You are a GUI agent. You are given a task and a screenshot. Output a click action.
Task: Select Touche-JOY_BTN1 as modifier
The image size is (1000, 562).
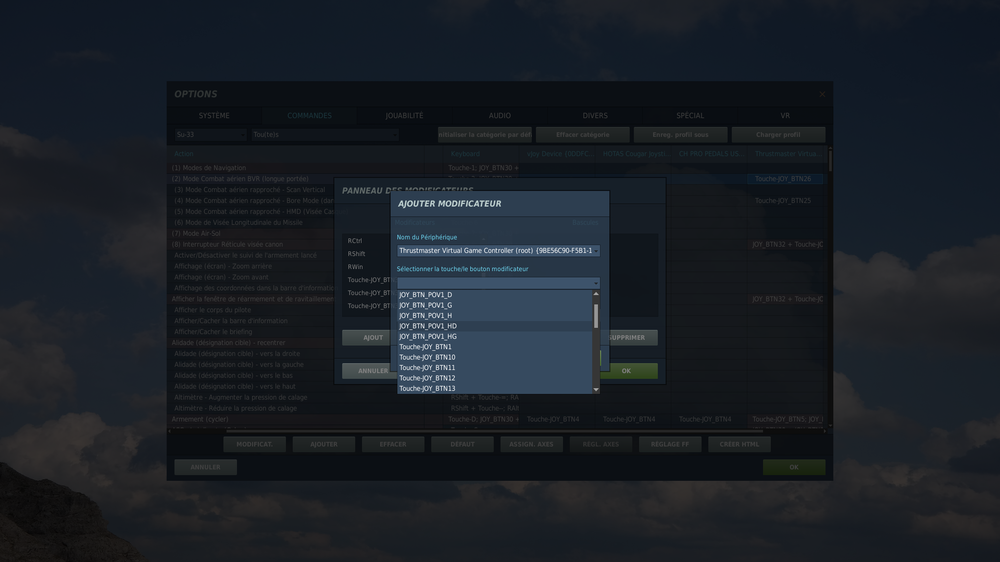[494, 347]
